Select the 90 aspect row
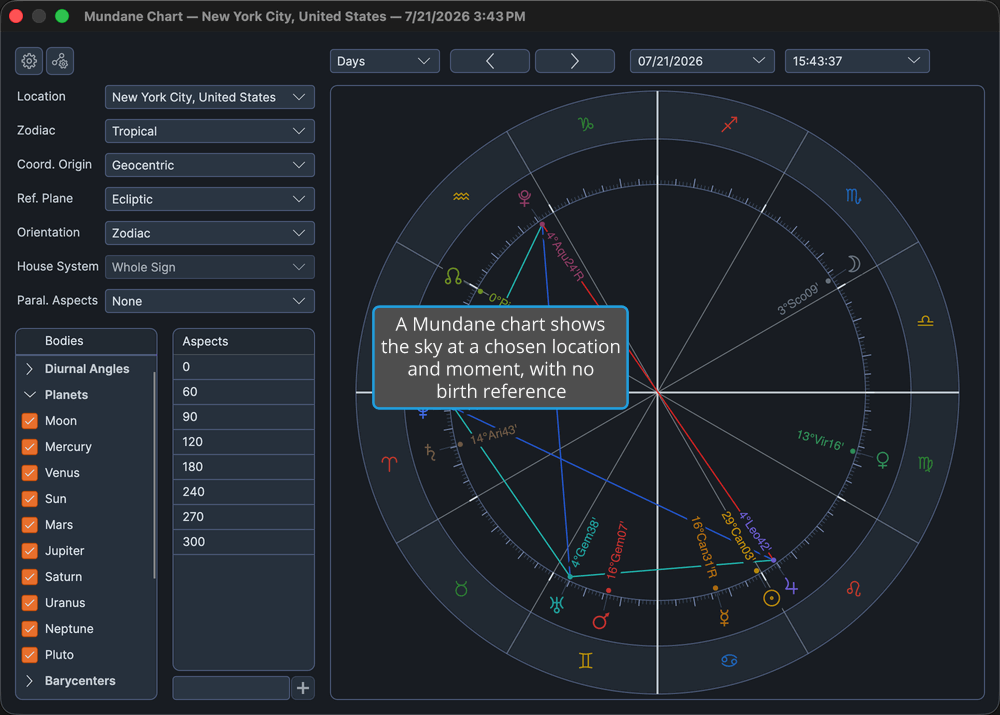This screenshot has height=715, width=1000. click(244, 416)
